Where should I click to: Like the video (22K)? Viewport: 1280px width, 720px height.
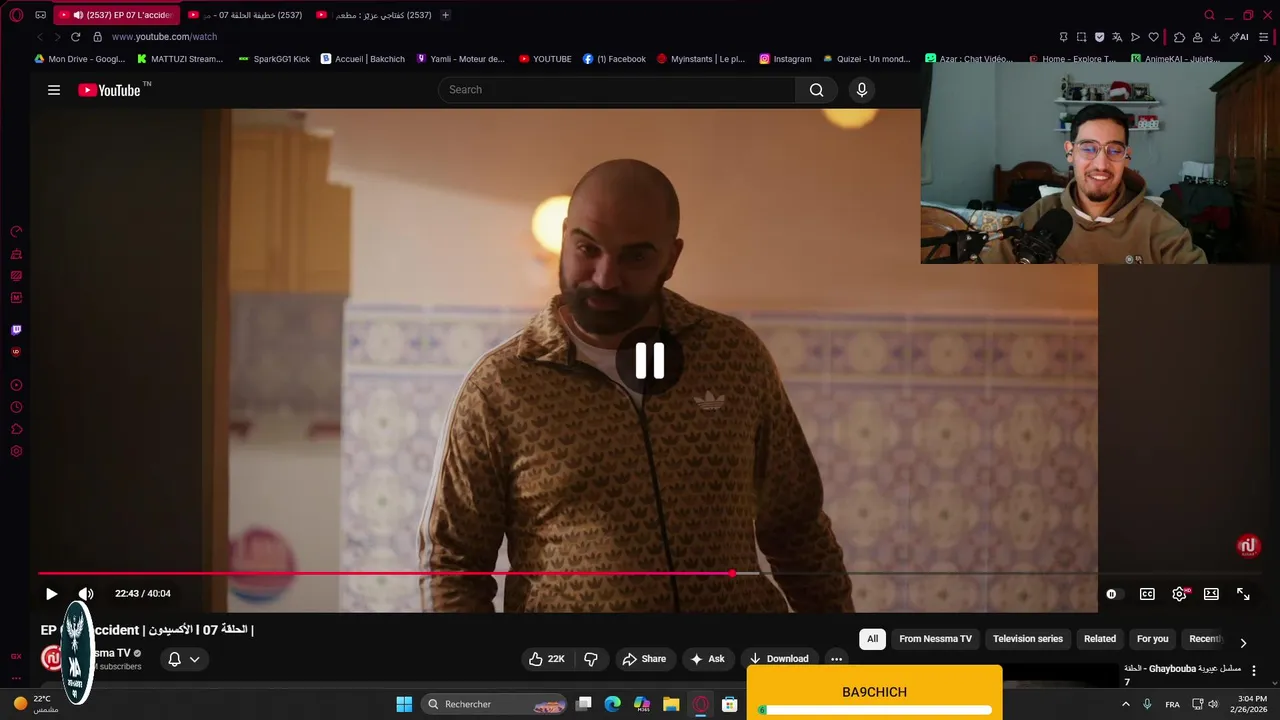point(547,659)
